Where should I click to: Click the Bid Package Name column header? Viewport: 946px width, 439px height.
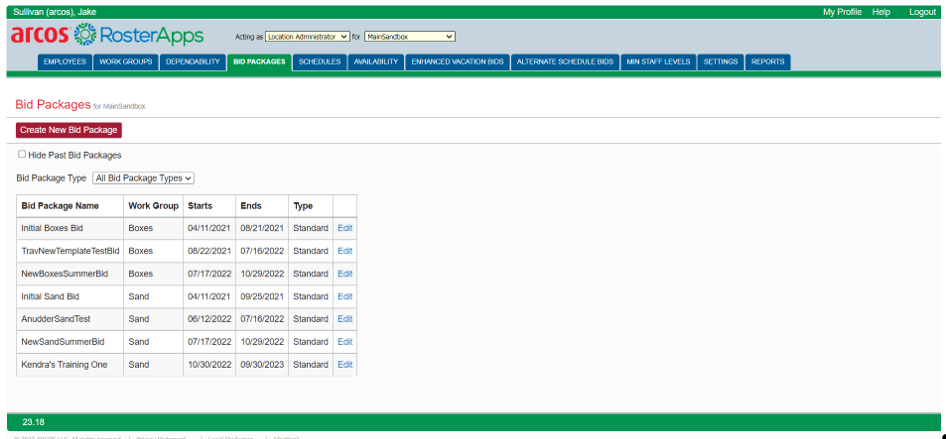(60, 206)
